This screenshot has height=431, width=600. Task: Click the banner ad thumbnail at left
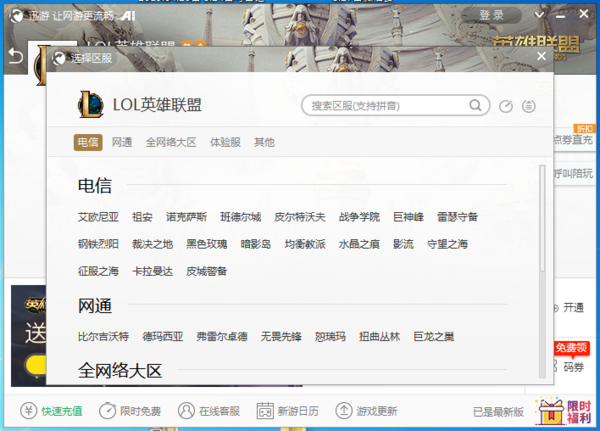click(x=29, y=336)
